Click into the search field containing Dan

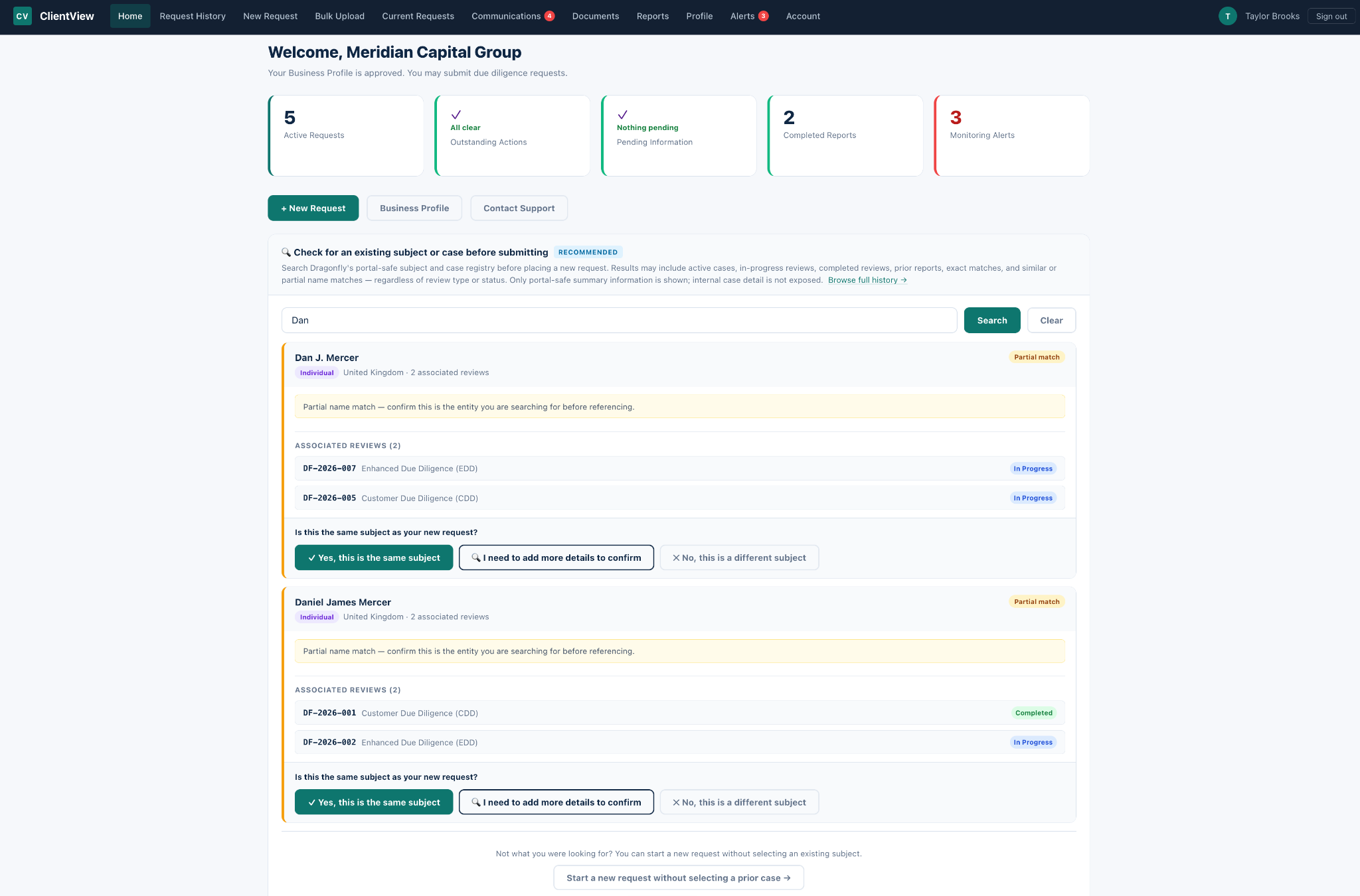tap(619, 321)
